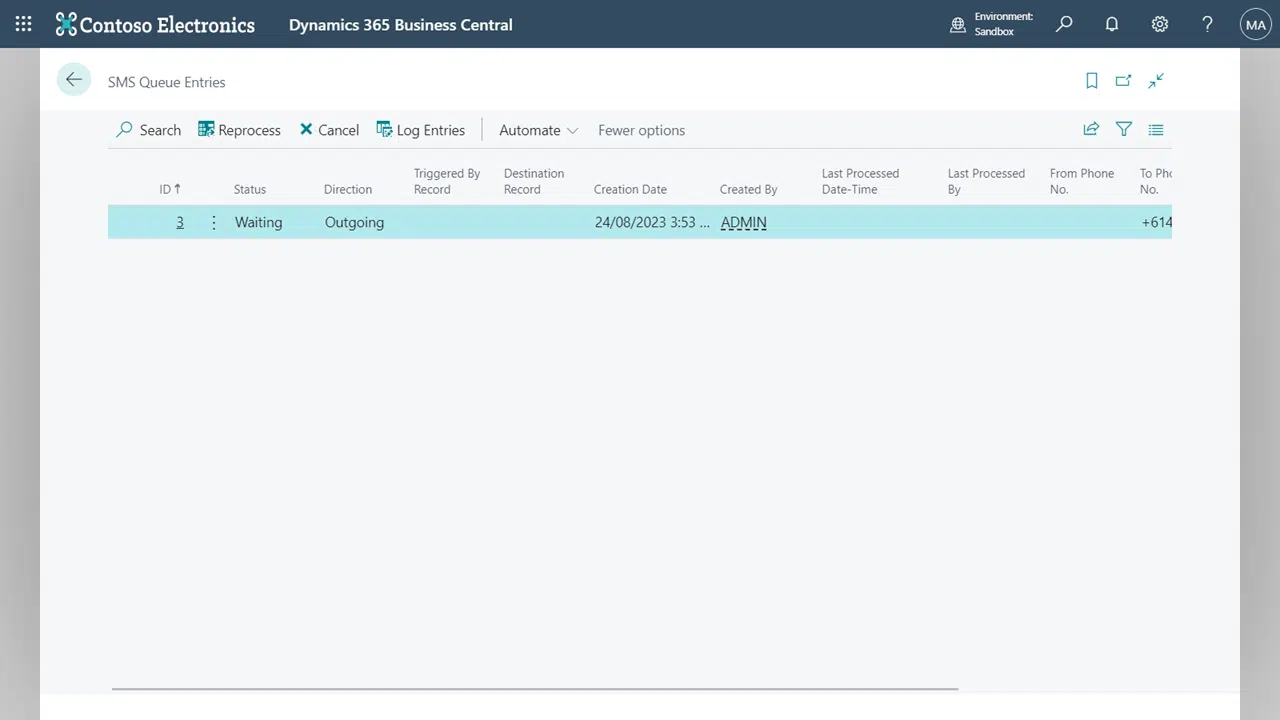Open row options via the vertical ellipsis
Screen dimensions: 1280x720
pos(213,222)
